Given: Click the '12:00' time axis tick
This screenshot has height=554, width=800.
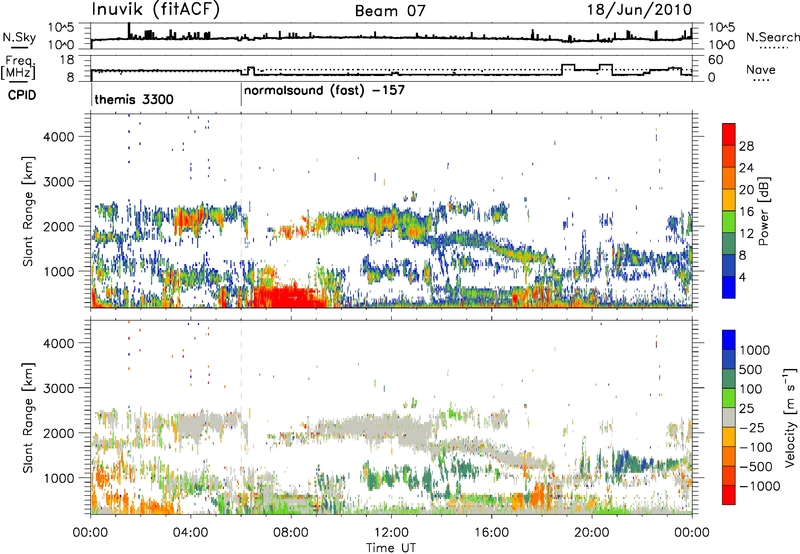Looking at the screenshot, I should coord(391,532).
